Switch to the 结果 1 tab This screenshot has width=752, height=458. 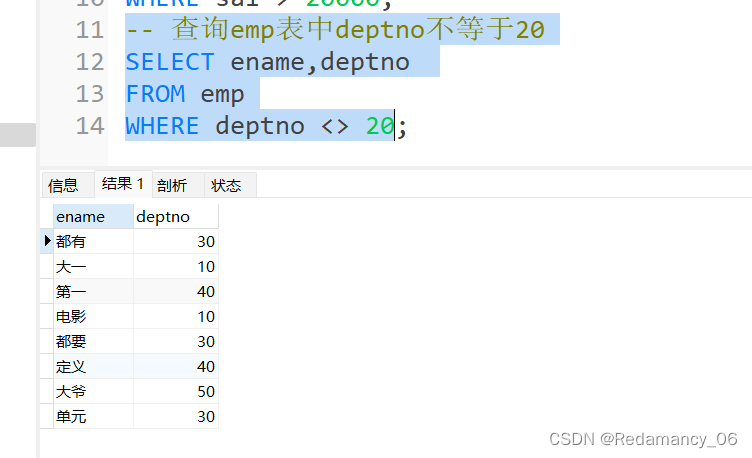tap(123, 184)
